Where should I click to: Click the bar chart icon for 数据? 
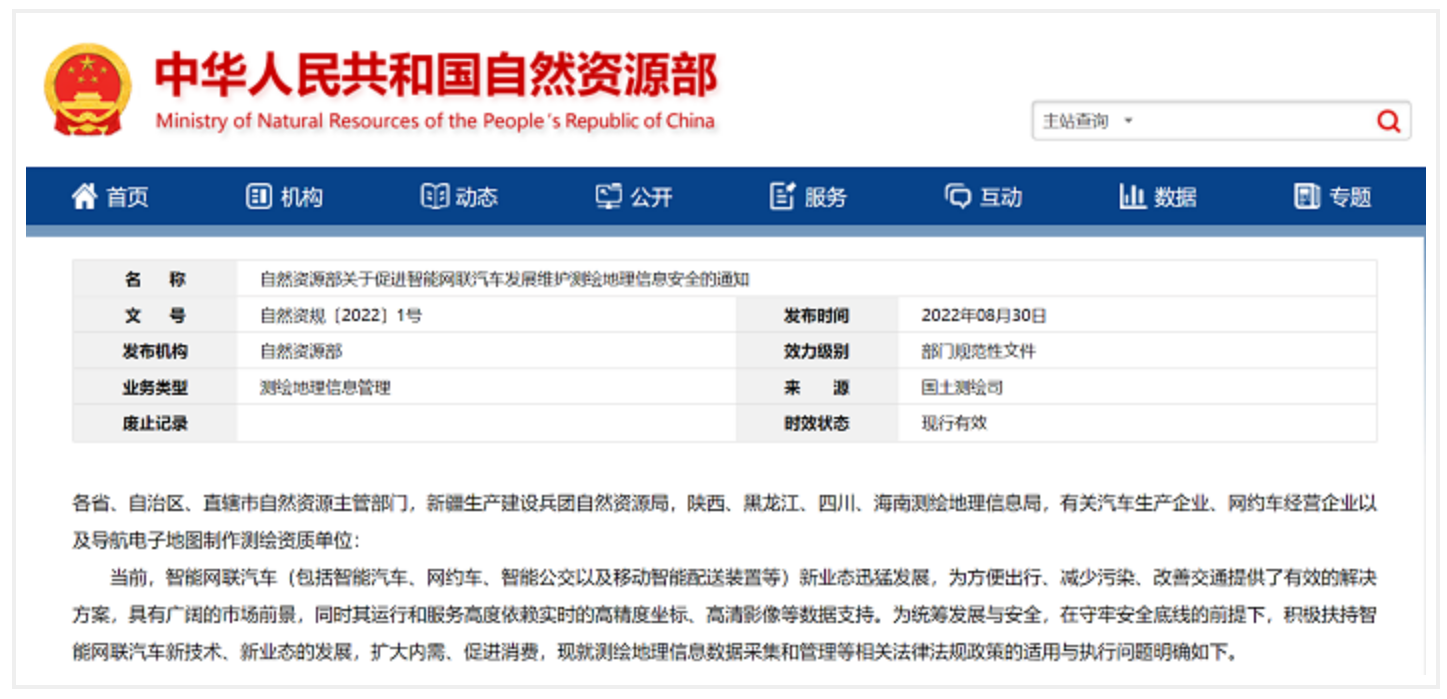point(1132,197)
